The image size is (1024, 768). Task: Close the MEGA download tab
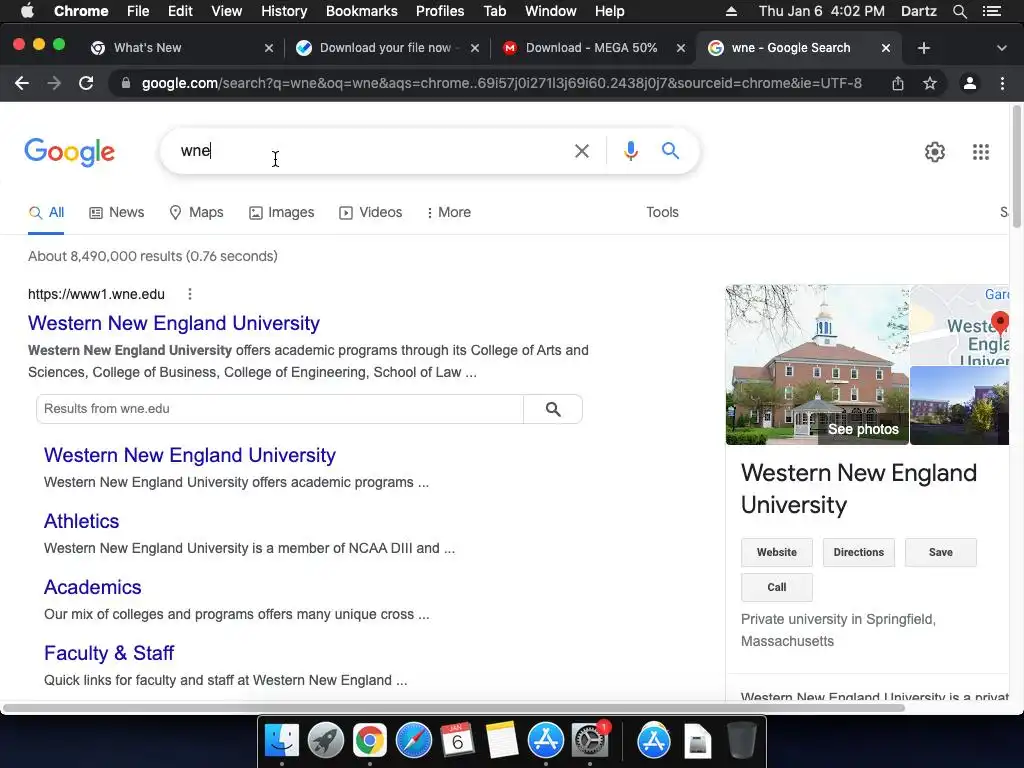(x=680, y=48)
